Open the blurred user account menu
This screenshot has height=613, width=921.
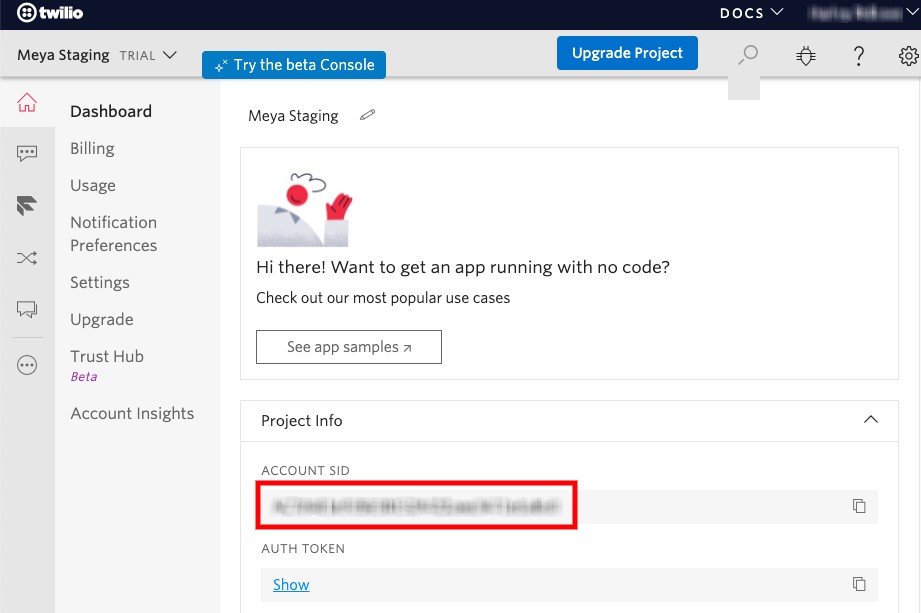[x=861, y=13]
